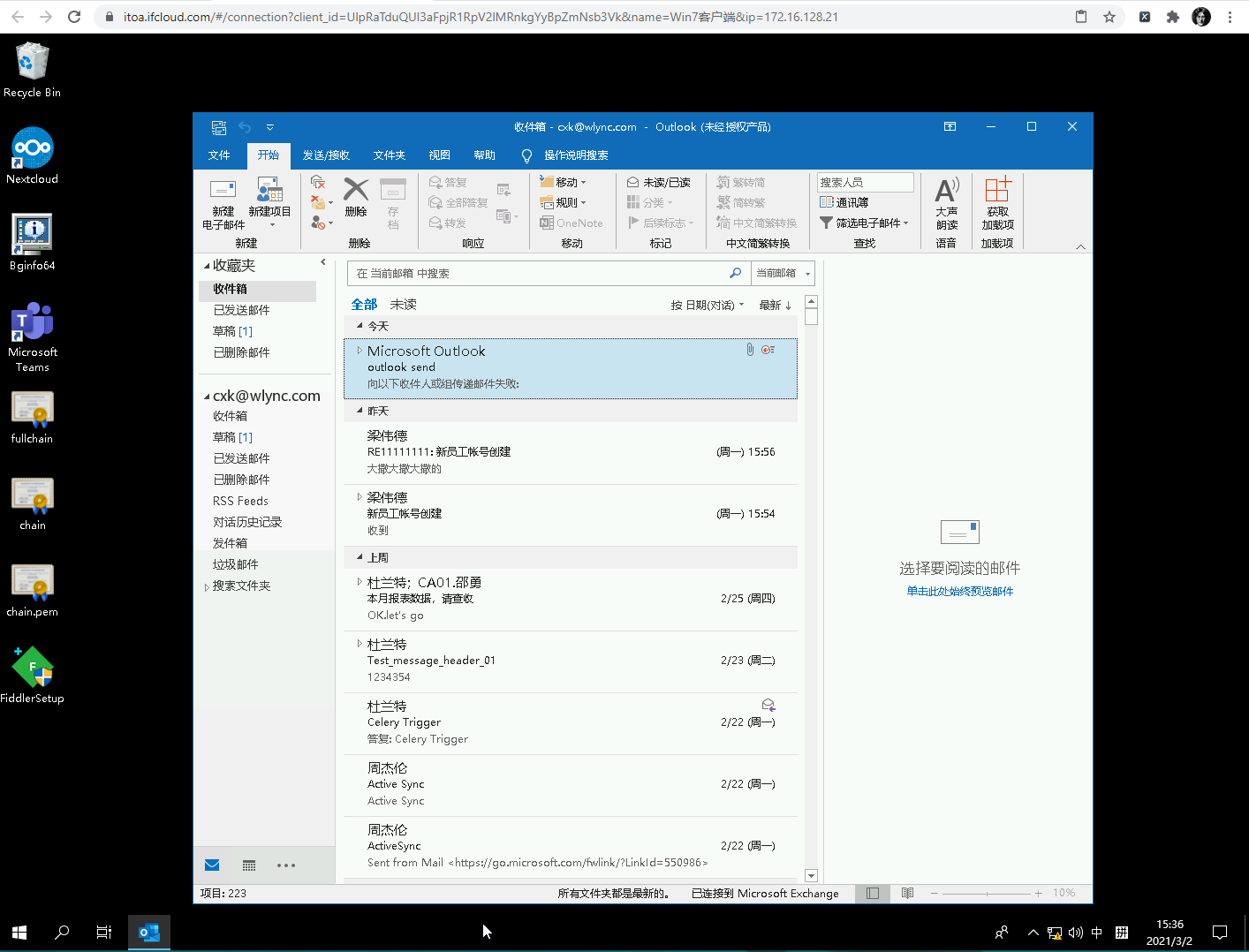This screenshot has width=1249, height=952.
Task: Click the zoom slider in status bar
Action: click(x=987, y=893)
